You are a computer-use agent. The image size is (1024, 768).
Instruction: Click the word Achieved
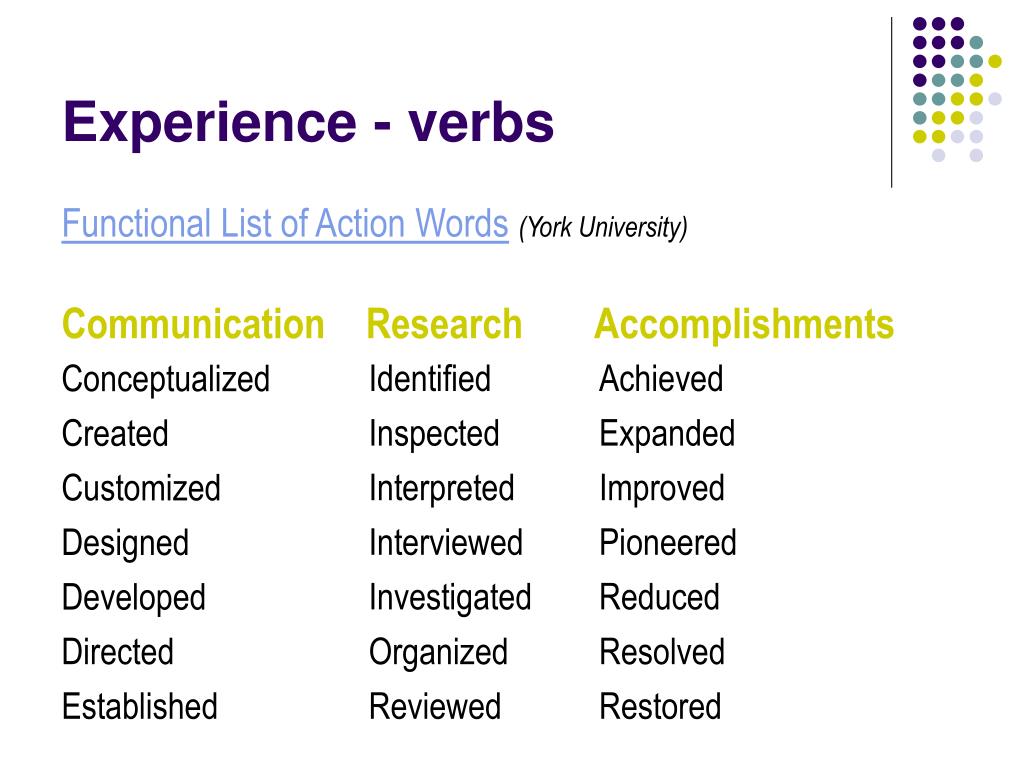(661, 379)
